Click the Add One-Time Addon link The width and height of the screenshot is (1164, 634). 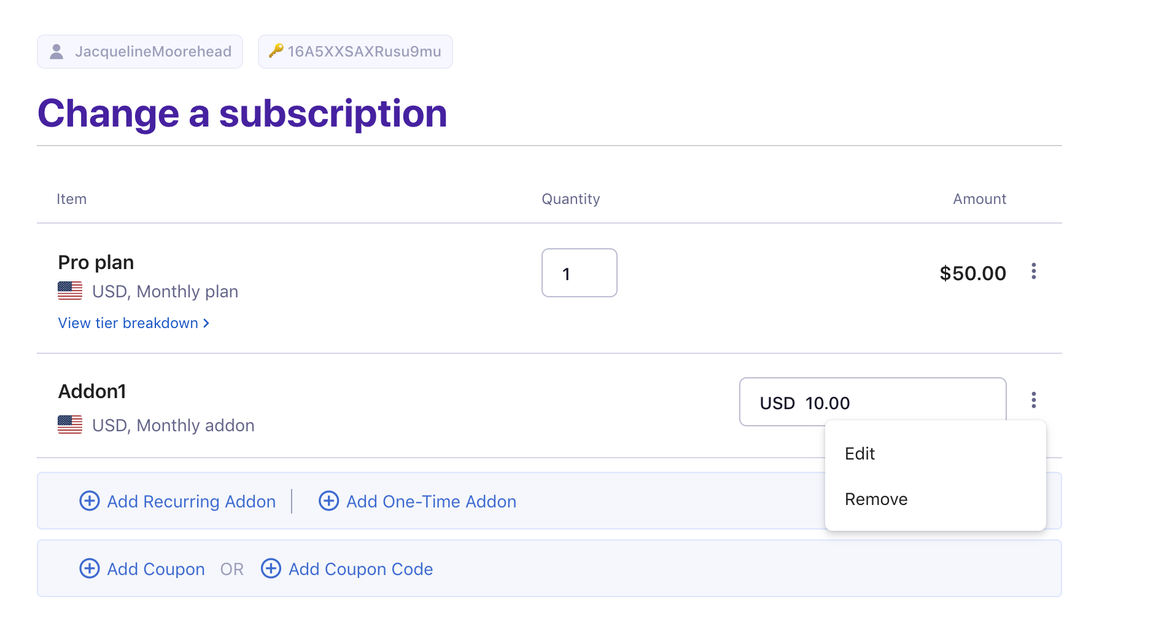pyautogui.click(x=431, y=502)
